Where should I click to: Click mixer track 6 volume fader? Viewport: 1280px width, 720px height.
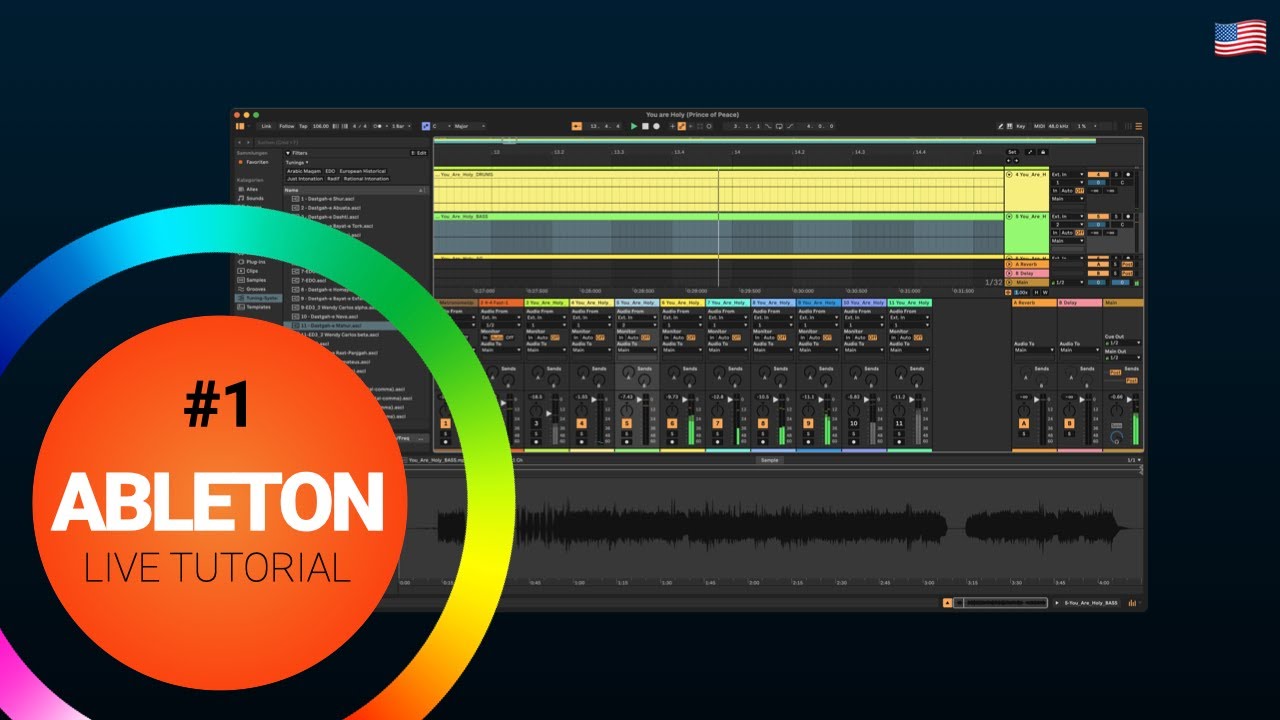[x=685, y=400]
